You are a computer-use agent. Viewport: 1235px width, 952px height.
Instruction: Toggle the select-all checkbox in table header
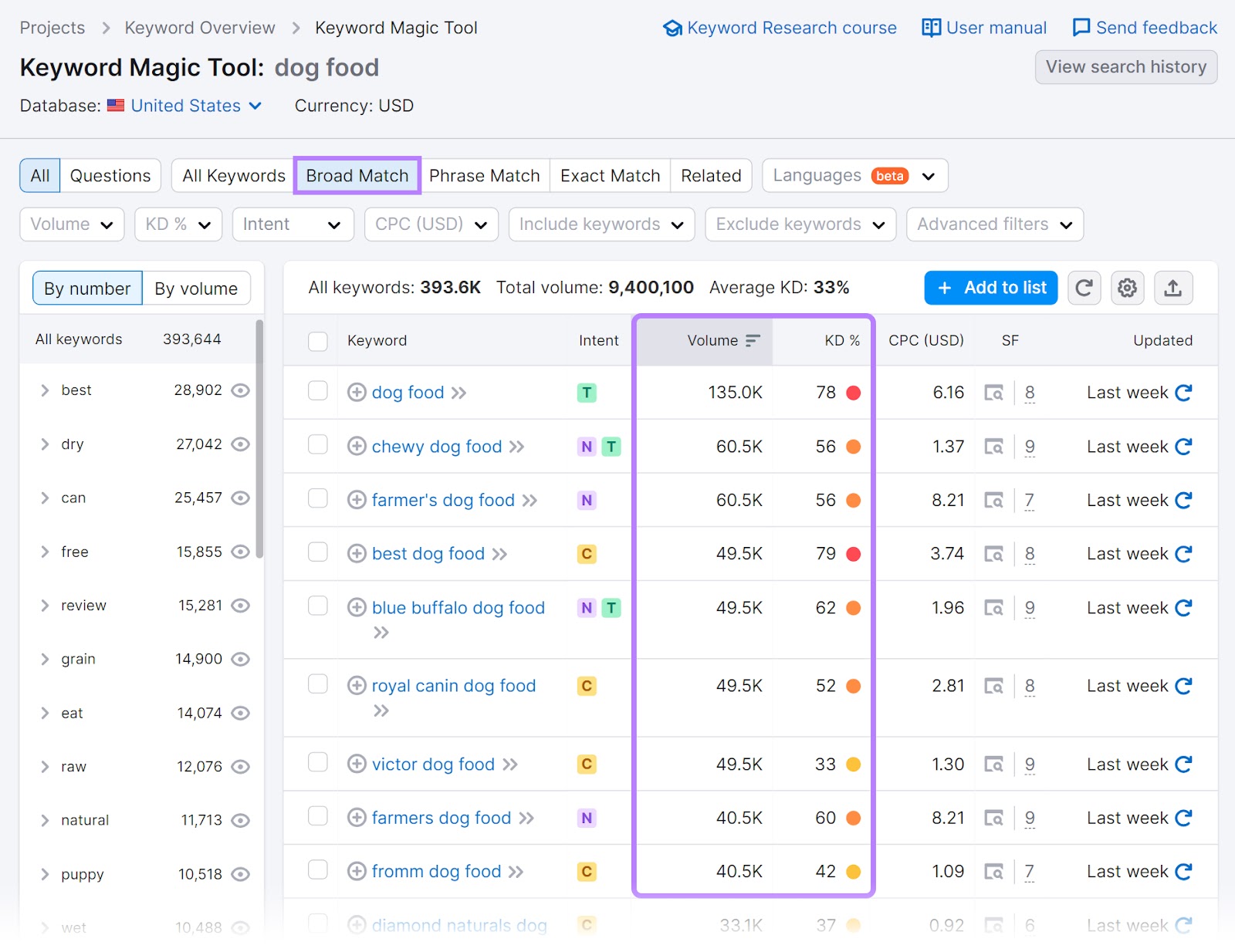pos(317,341)
